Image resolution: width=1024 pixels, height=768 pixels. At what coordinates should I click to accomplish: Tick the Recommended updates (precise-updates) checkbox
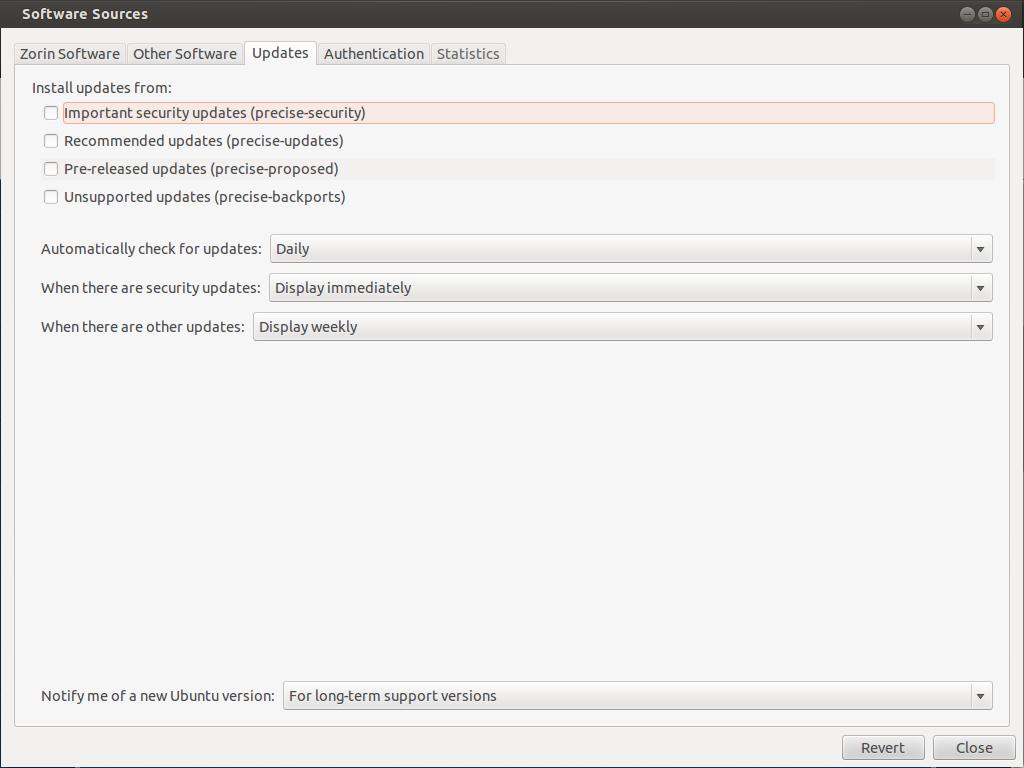click(x=51, y=141)
